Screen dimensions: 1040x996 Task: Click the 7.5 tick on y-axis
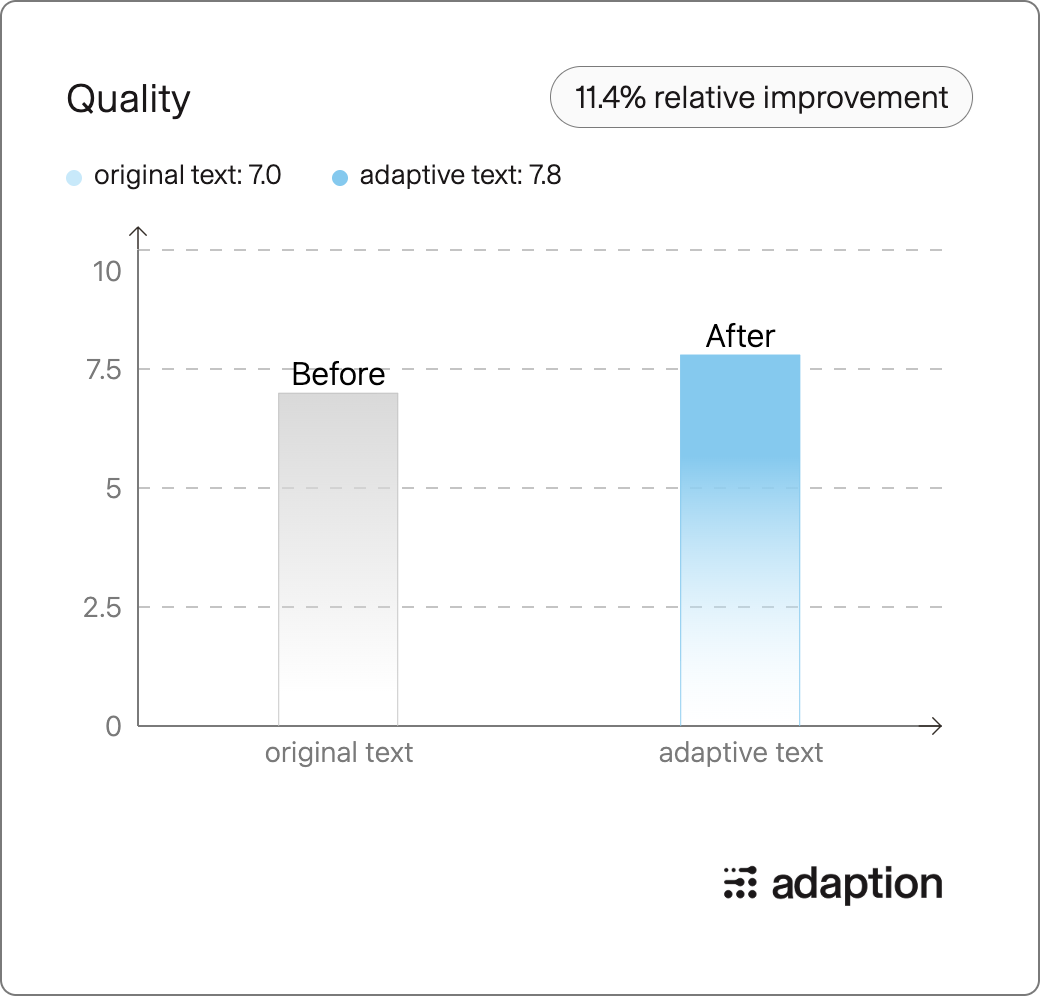click(104, 369)
